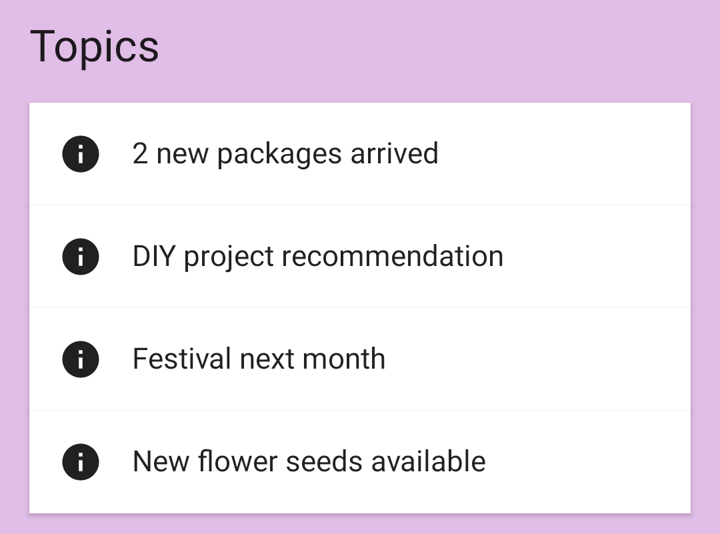720x534 pixels.
Task: Click the word 'packages' in first topic
Action: 279,154
